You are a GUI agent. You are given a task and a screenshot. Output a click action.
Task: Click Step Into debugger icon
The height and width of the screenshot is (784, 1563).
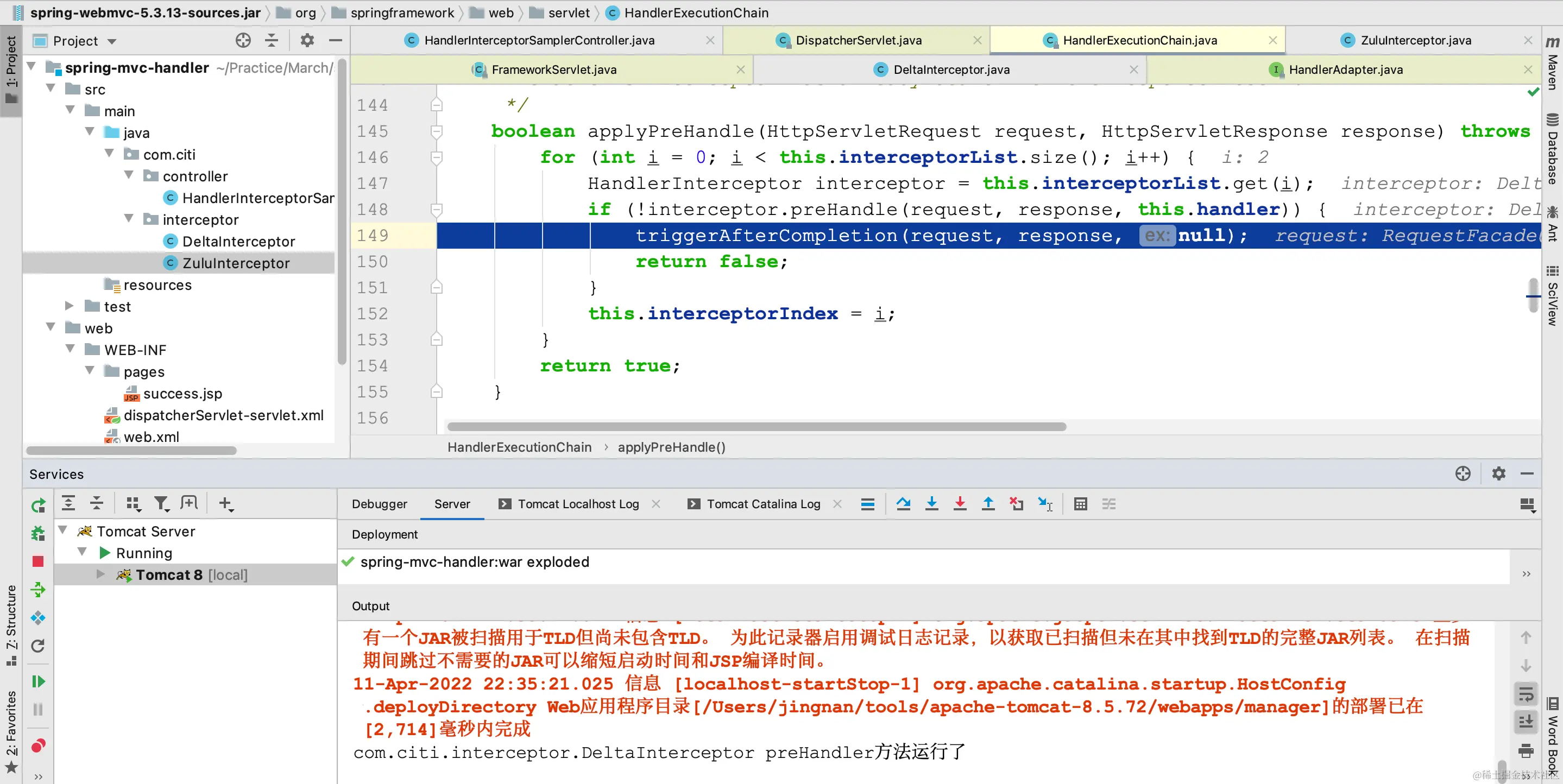coord(931,504)
